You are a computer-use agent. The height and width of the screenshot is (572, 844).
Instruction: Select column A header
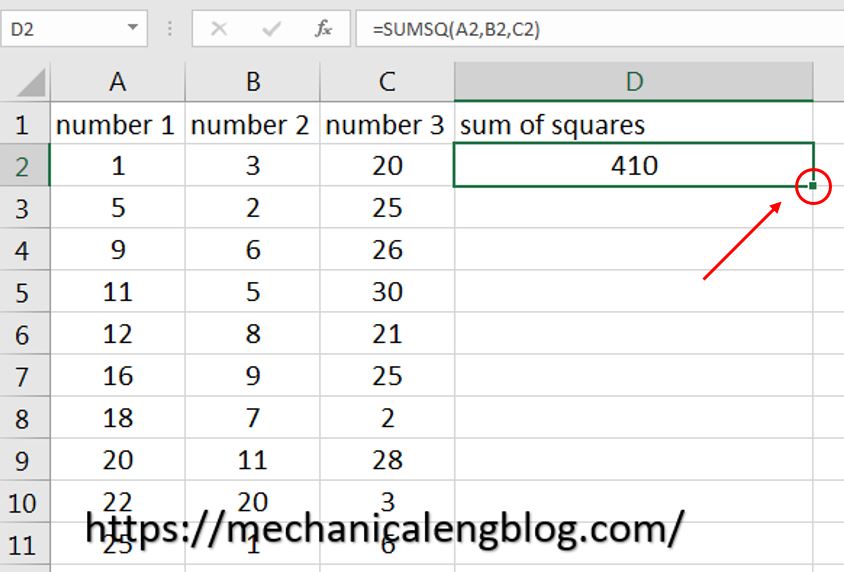[x=118, y=82]
